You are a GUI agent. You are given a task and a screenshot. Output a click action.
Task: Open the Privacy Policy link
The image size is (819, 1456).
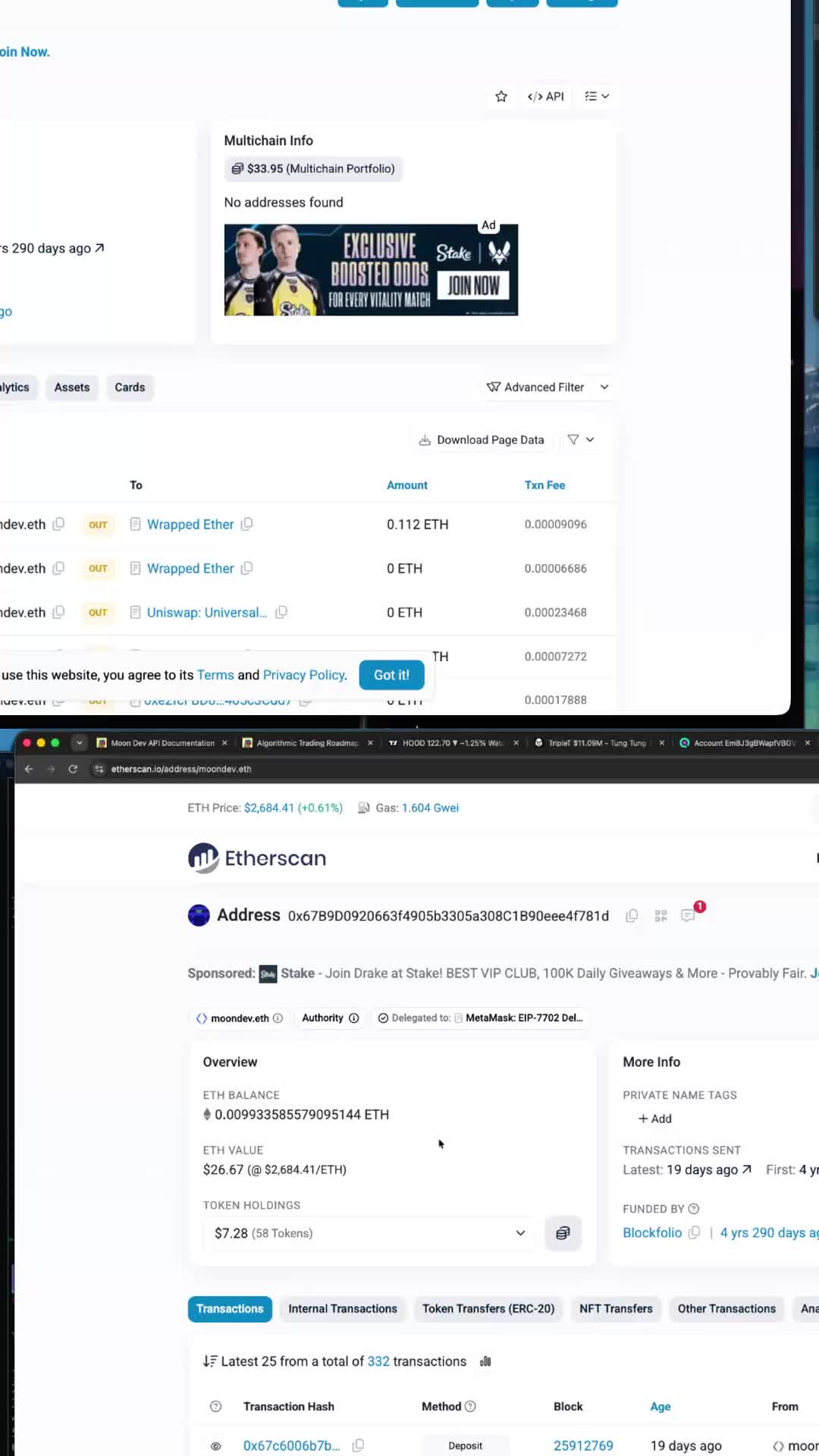[x=304, y=675]
